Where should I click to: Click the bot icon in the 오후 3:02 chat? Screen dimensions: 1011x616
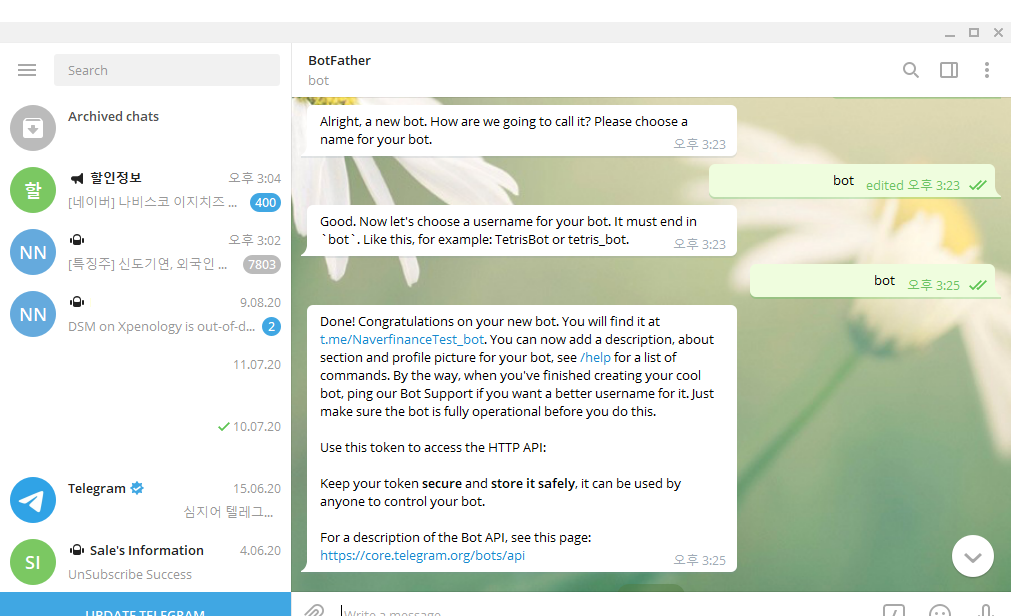pyautogui.click(x=77, y=240)
